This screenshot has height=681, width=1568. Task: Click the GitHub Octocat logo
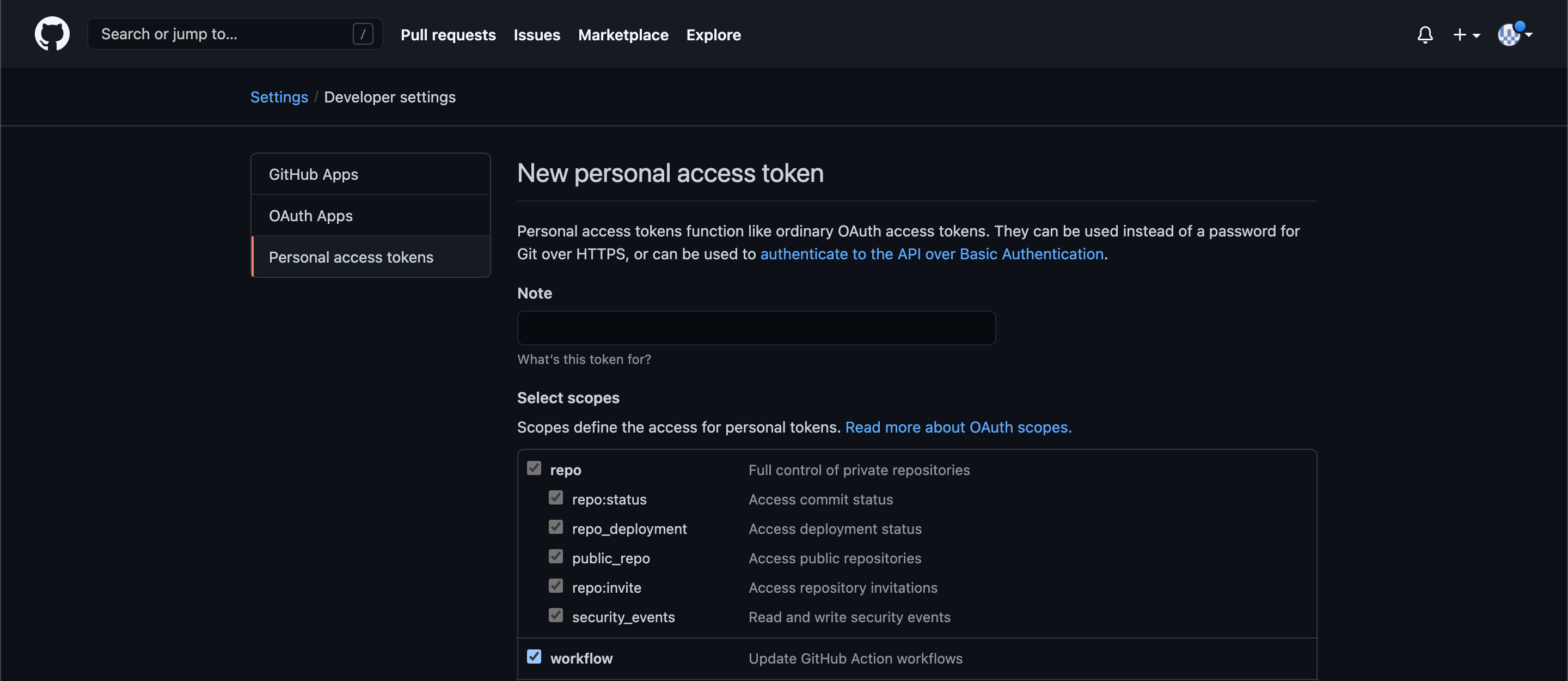52,33
